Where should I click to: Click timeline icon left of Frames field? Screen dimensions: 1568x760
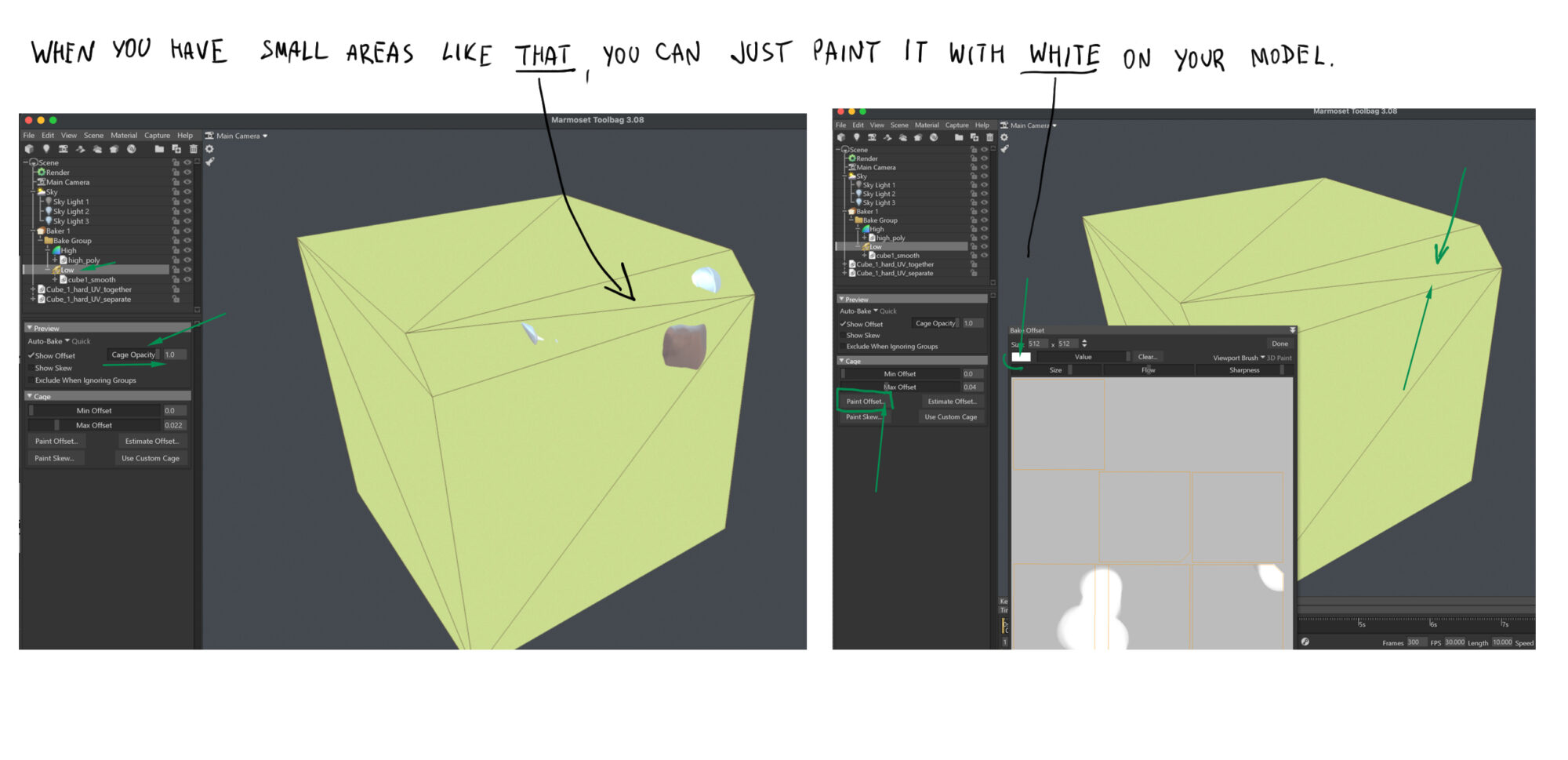click(x=1305, y=642)
